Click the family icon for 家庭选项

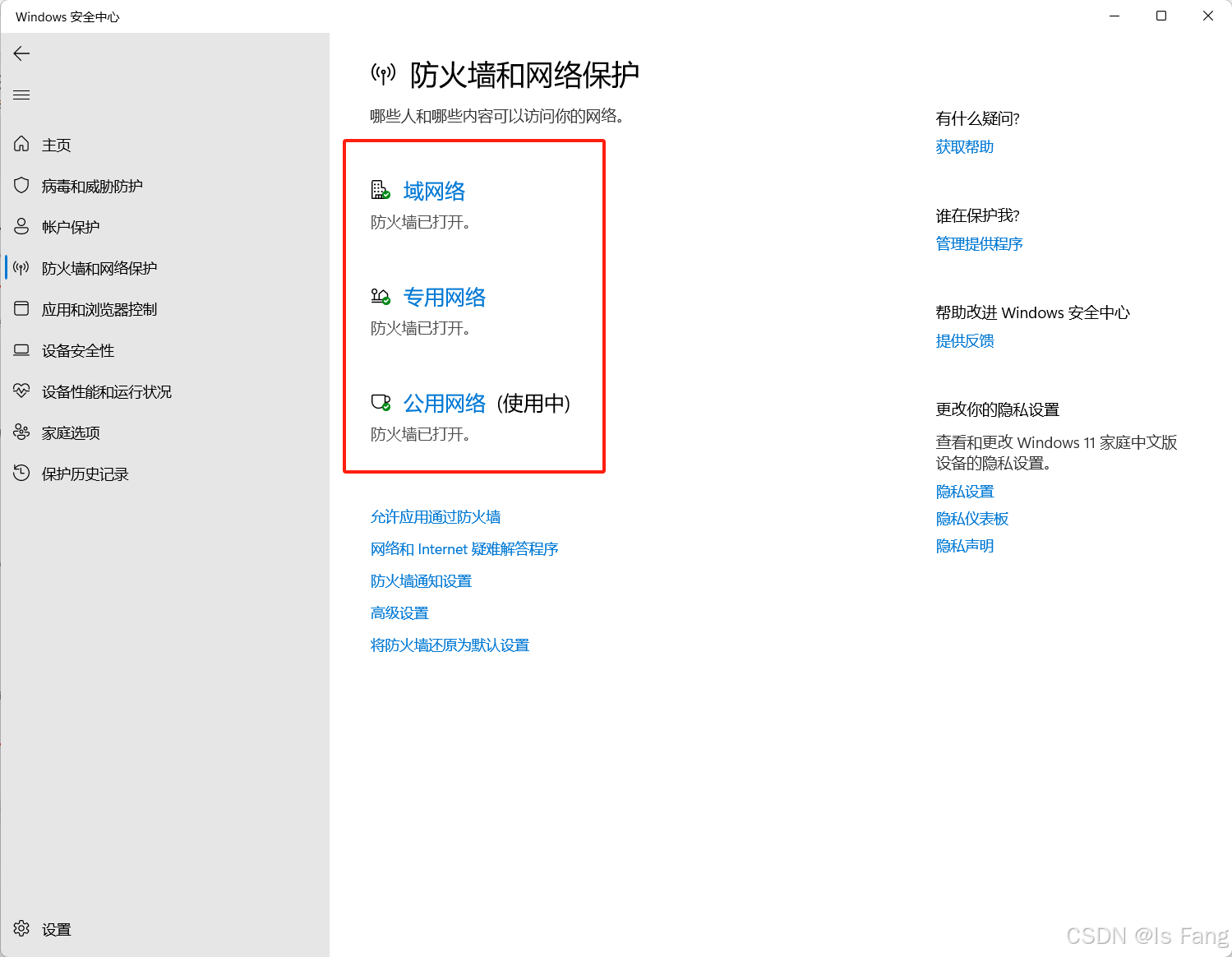21,432
